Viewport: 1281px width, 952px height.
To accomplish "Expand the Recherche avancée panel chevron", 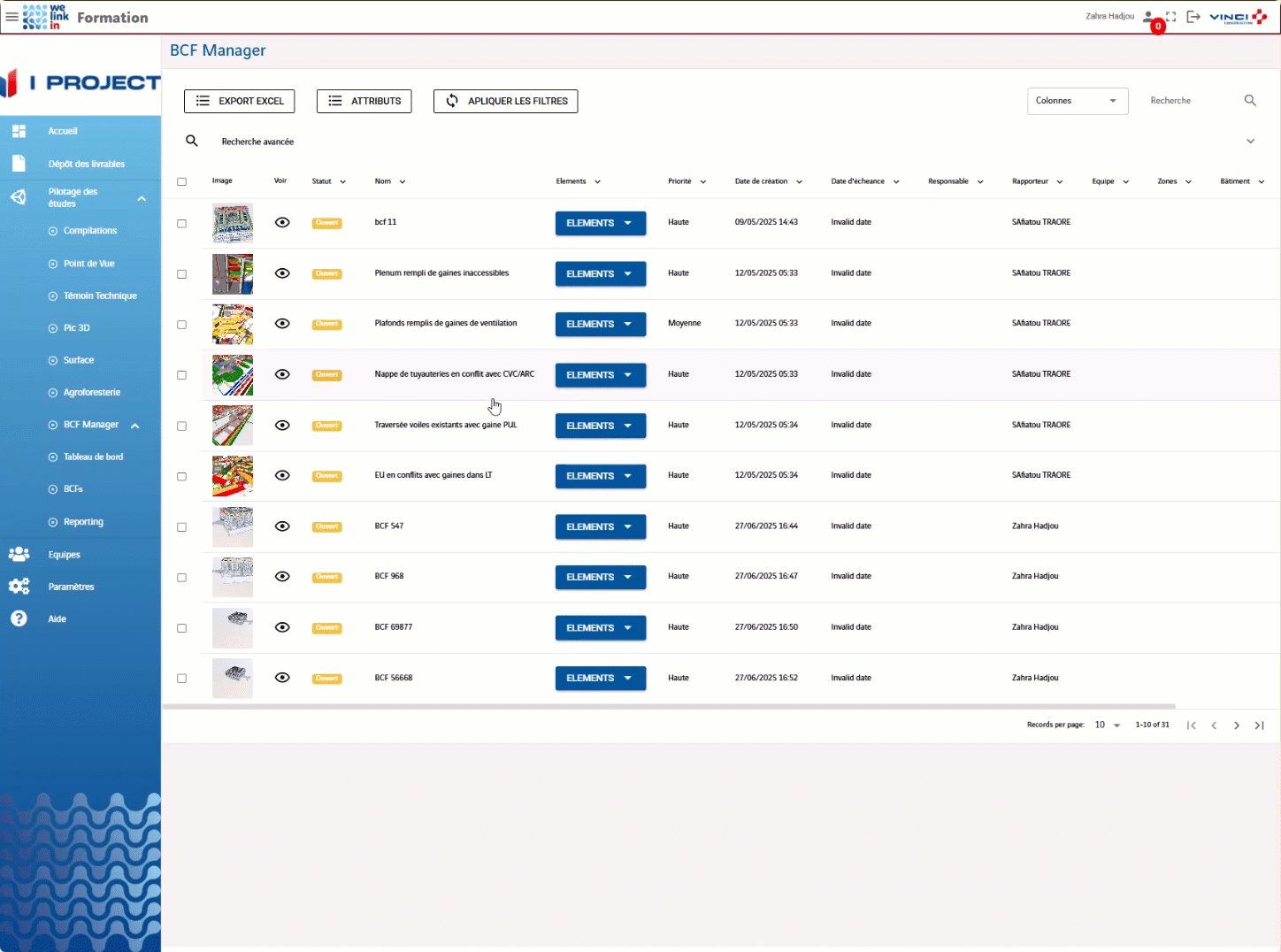I will [1250, 142].
